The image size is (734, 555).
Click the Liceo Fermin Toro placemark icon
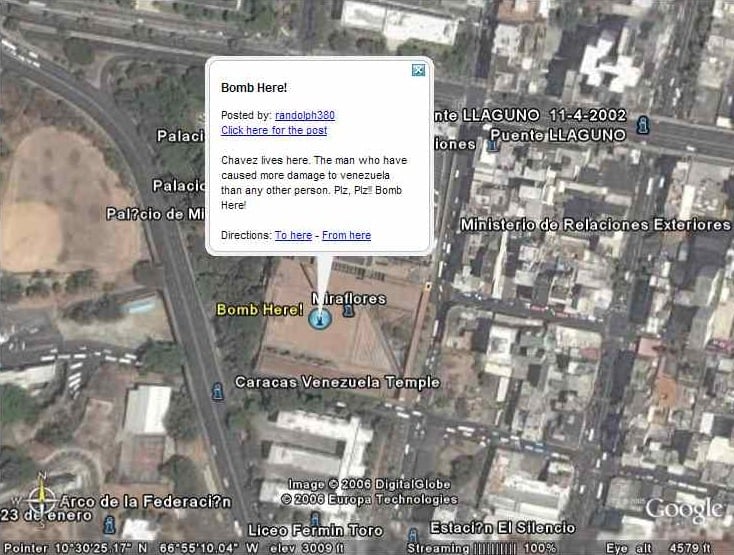click(x=316, y=519)
